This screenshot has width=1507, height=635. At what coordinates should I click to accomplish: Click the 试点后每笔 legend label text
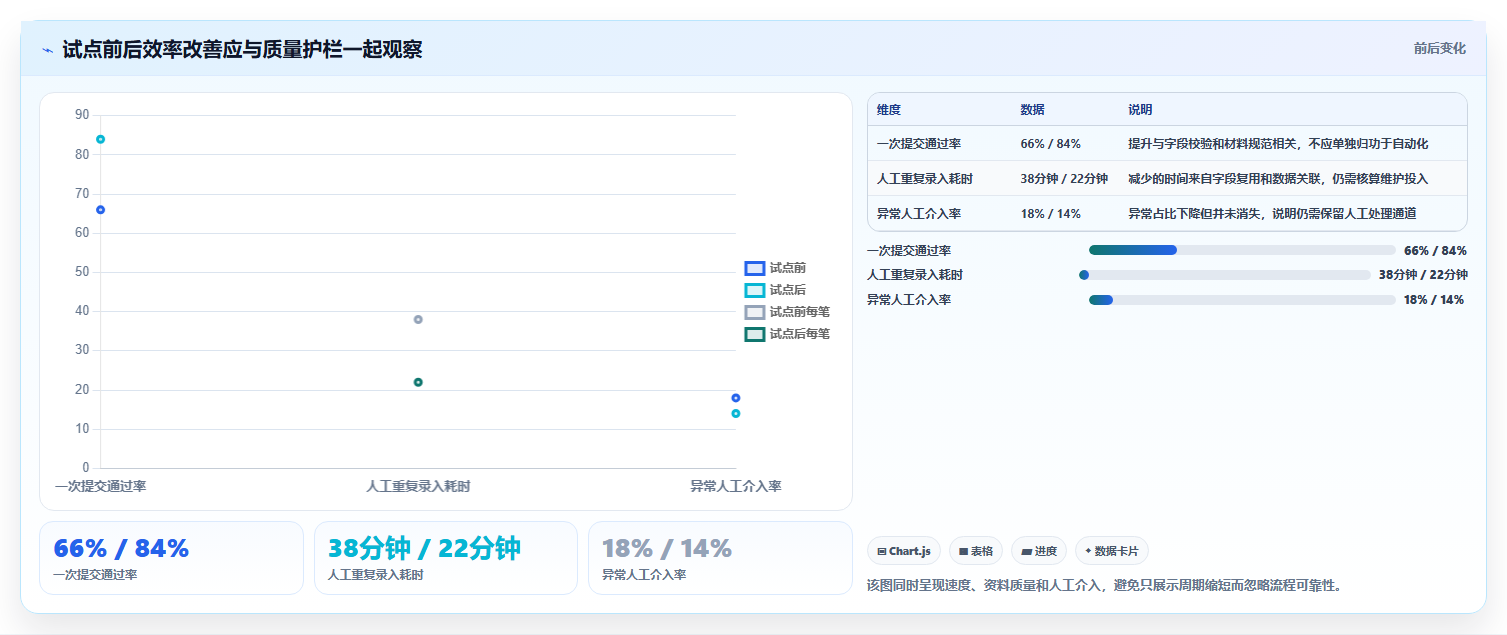point(800,334)
